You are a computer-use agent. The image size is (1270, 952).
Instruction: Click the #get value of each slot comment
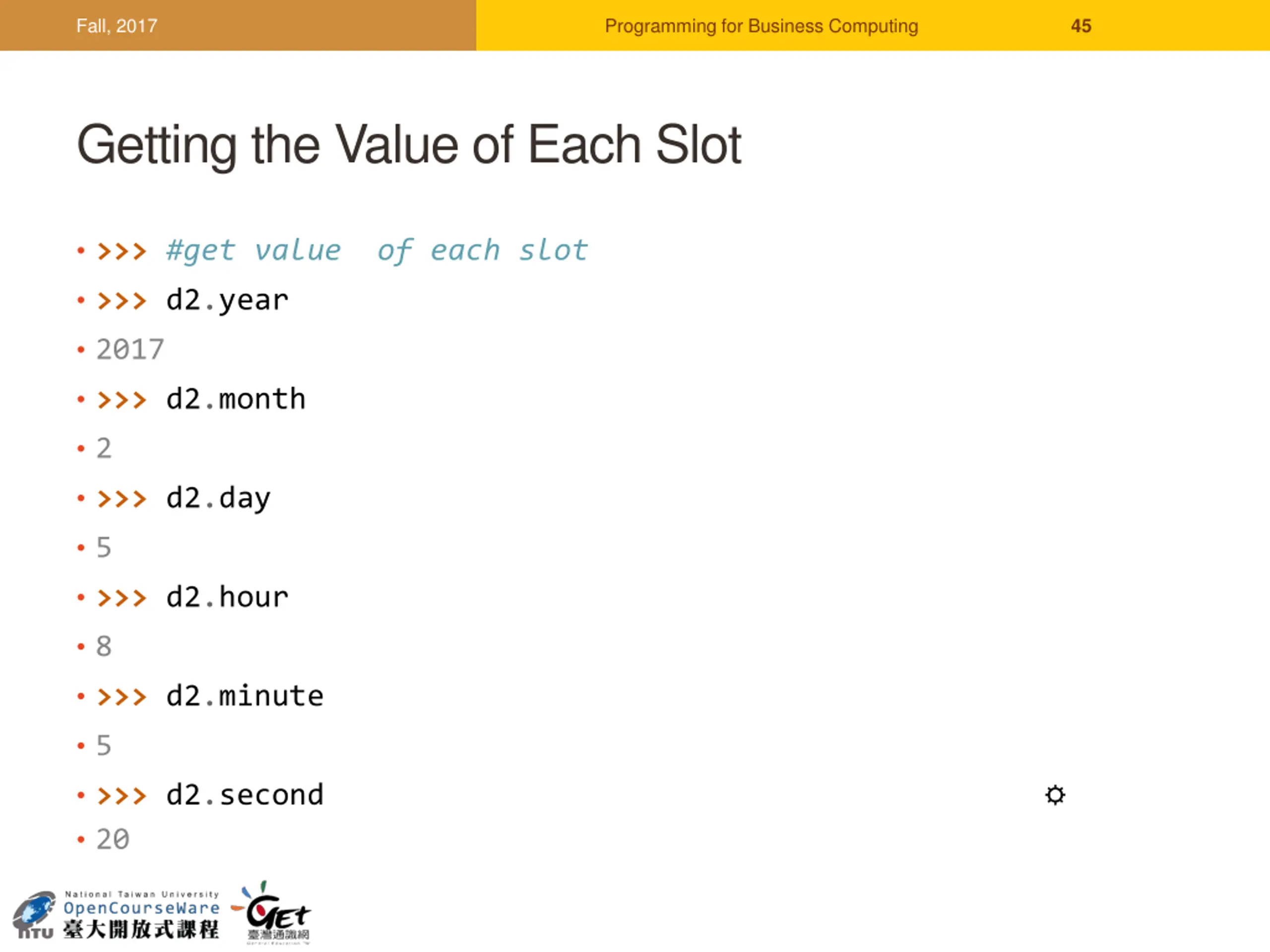point(377,251)
